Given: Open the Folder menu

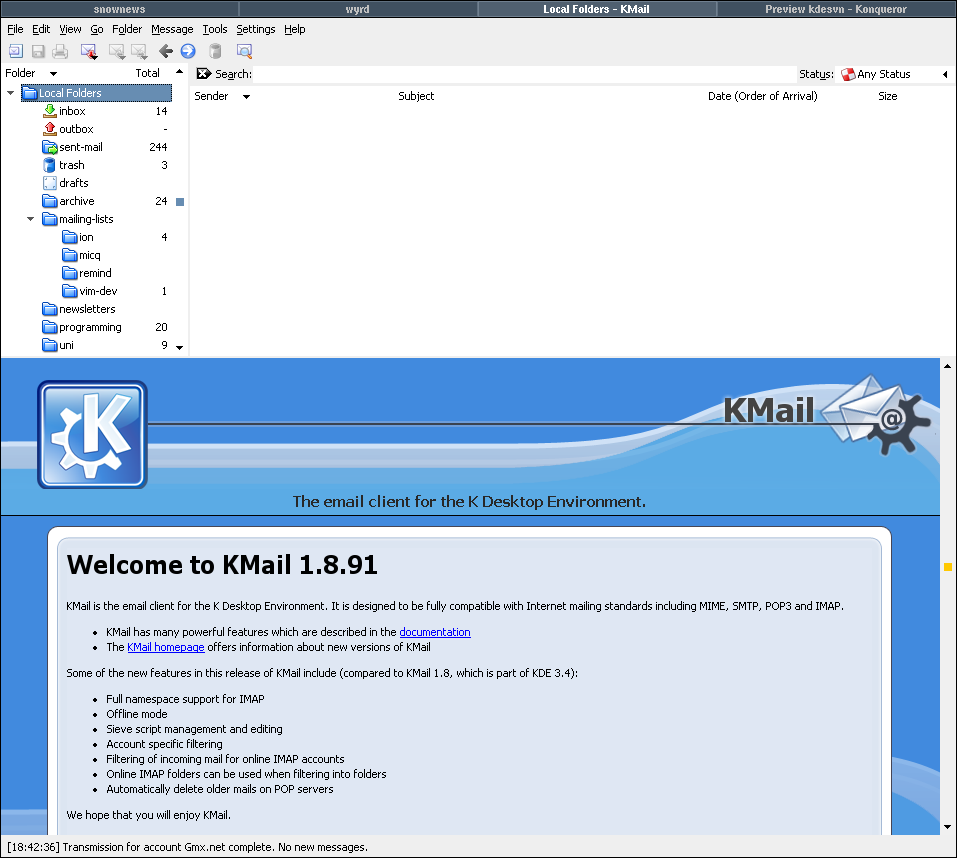Looking at the screenshot, I should 127,29.
